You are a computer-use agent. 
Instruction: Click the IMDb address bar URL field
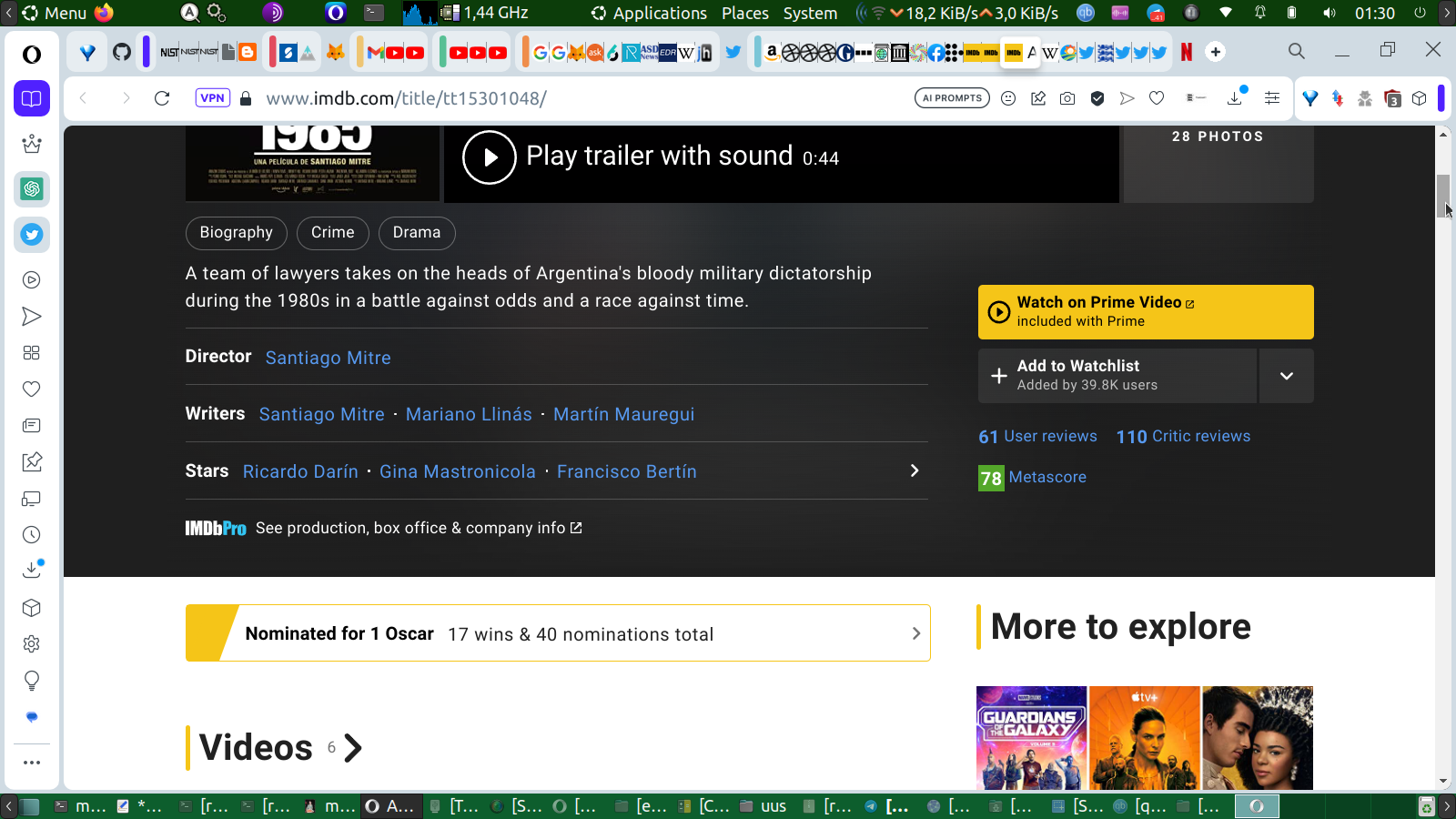tap(582, 98)
